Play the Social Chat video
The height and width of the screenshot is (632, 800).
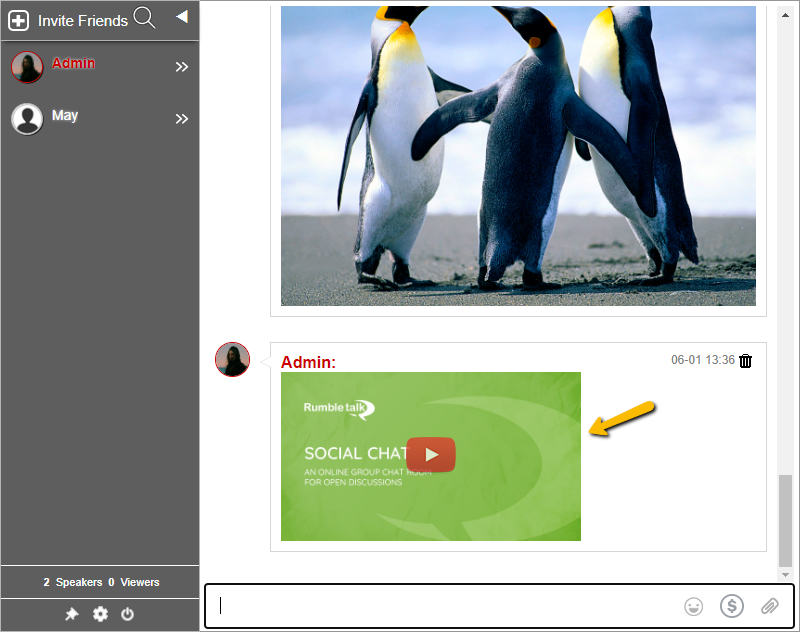click(x=431, y=455)
